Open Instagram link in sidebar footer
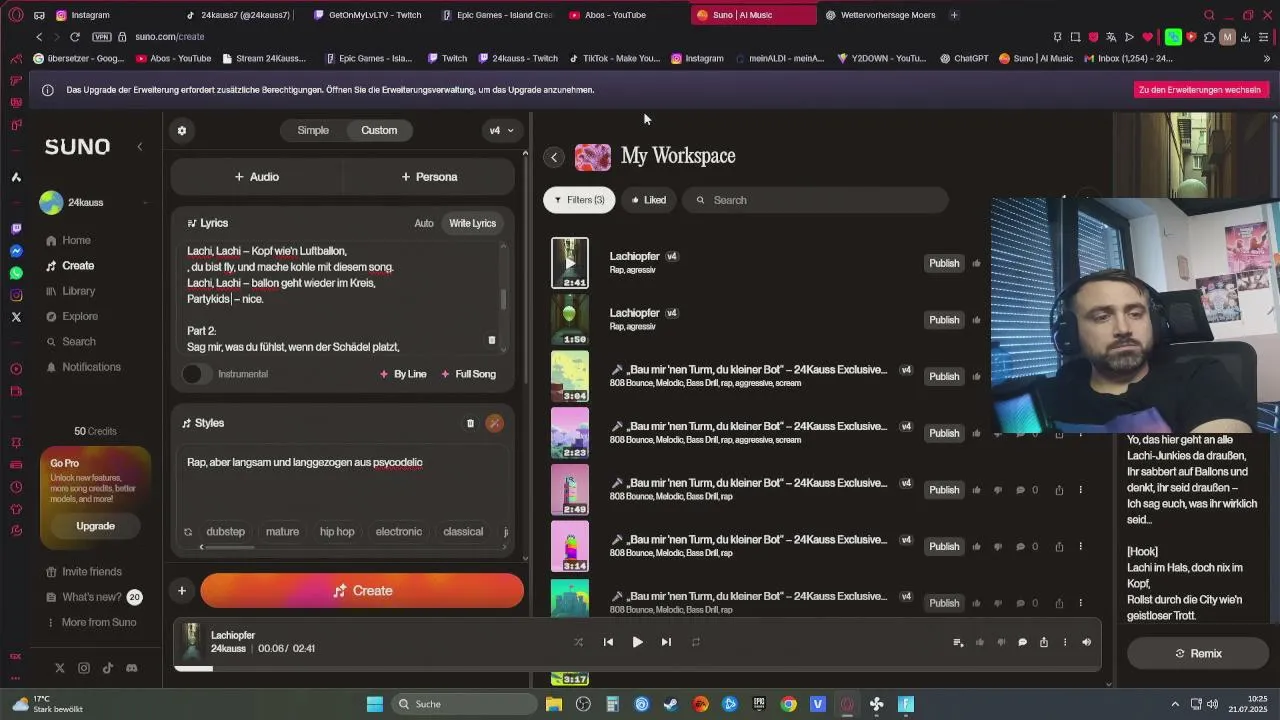The height and width of the screenshot is (720, 1280). point(84,668)
